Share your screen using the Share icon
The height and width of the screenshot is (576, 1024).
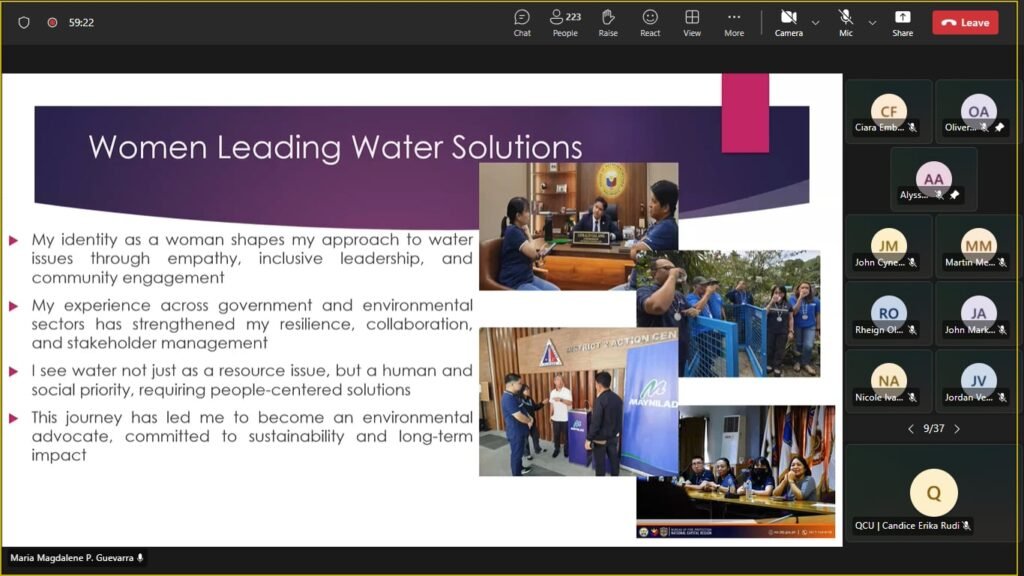[902, 22]
